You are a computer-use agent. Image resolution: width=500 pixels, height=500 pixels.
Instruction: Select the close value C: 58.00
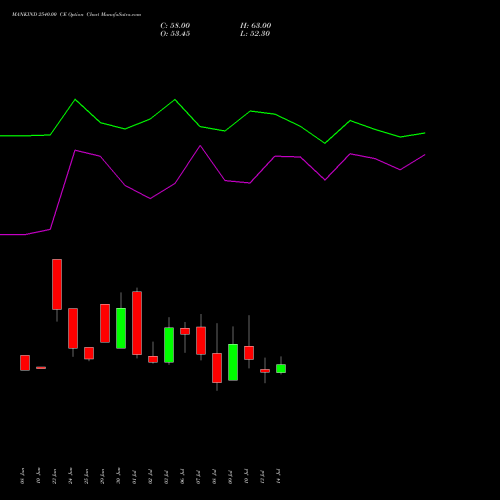[x=175, y=26]
